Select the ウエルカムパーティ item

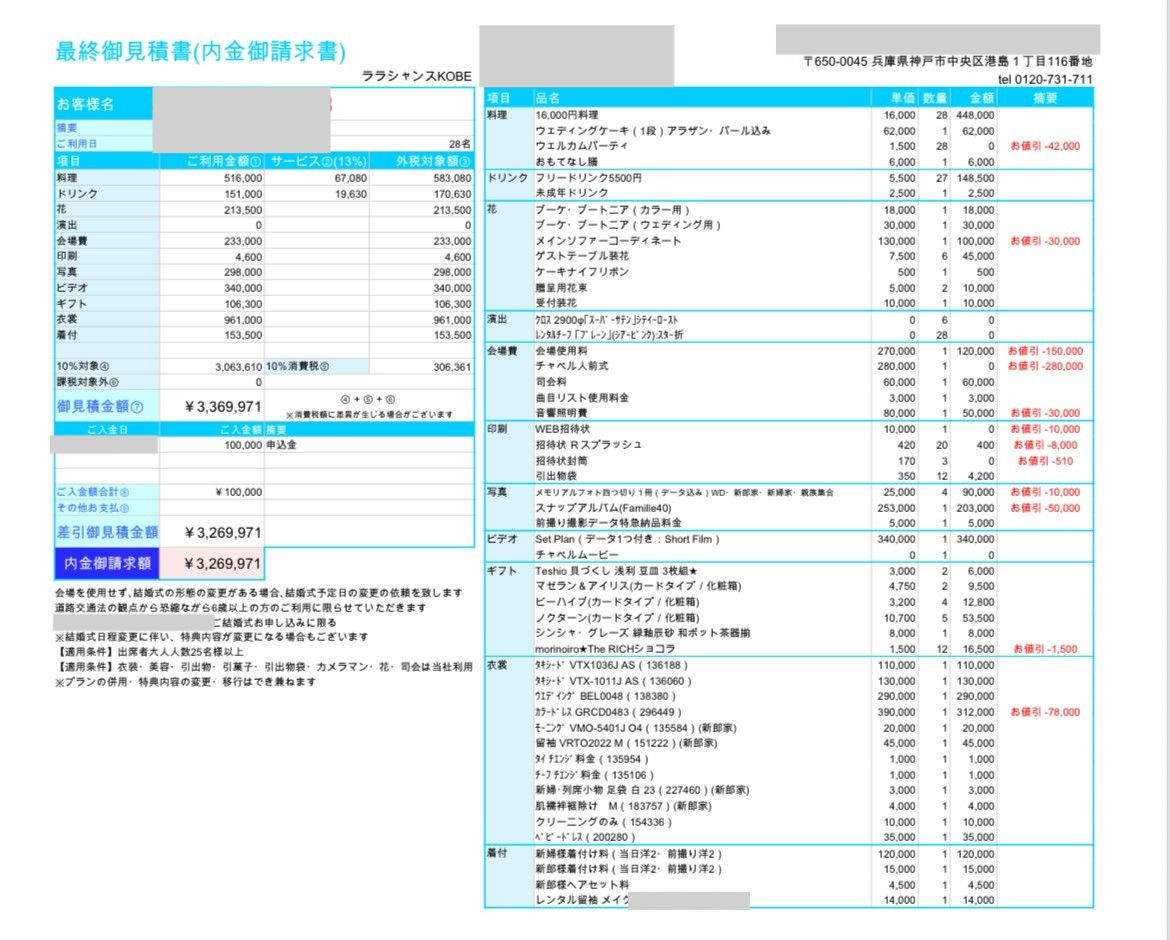581,146
